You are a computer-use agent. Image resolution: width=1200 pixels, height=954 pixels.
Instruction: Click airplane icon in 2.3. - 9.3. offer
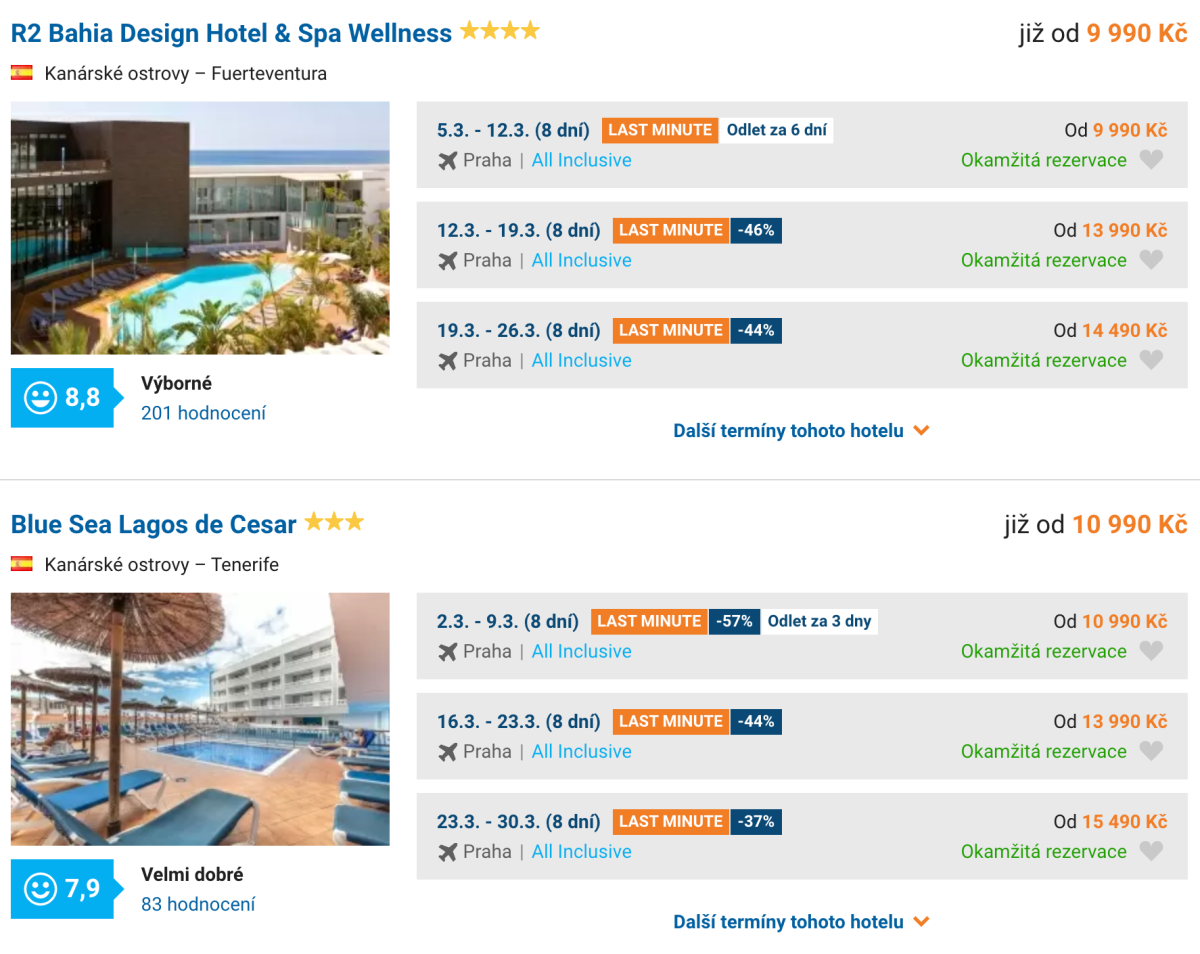coord(448,651)
